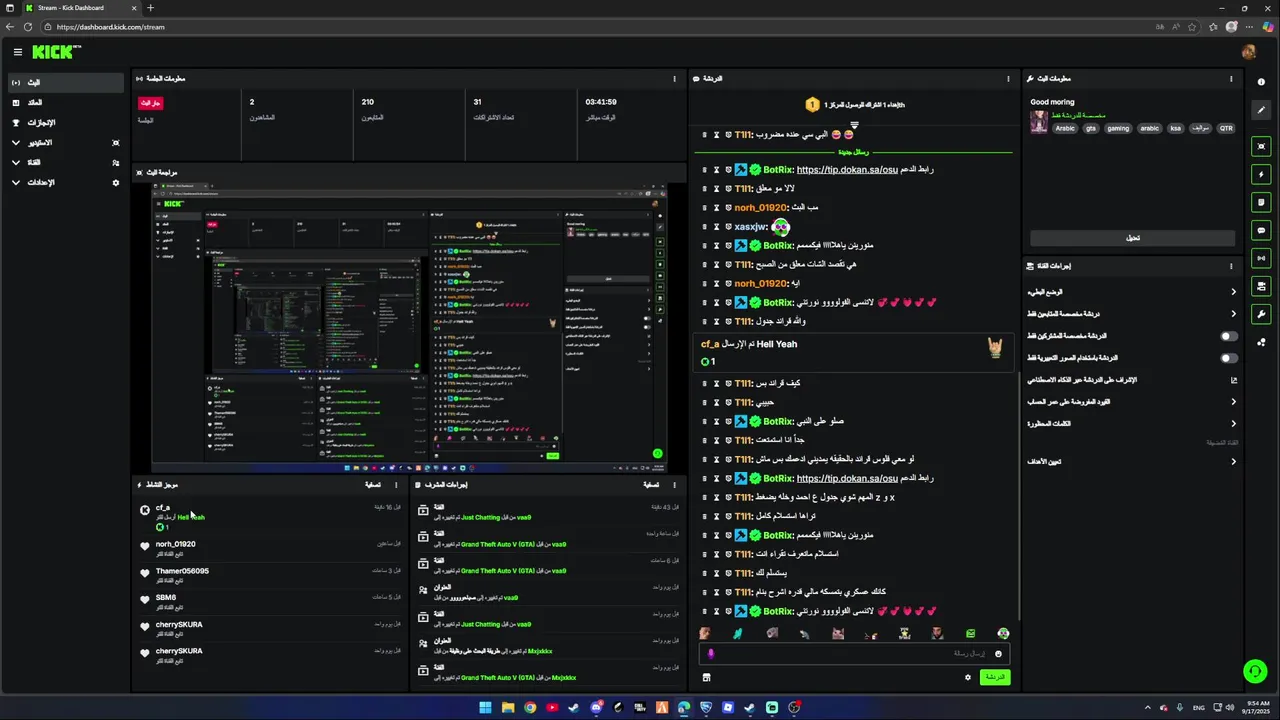1280x720 pixels.
Task: Click the تحويل button in the stream info panel
Action: 1133,238
